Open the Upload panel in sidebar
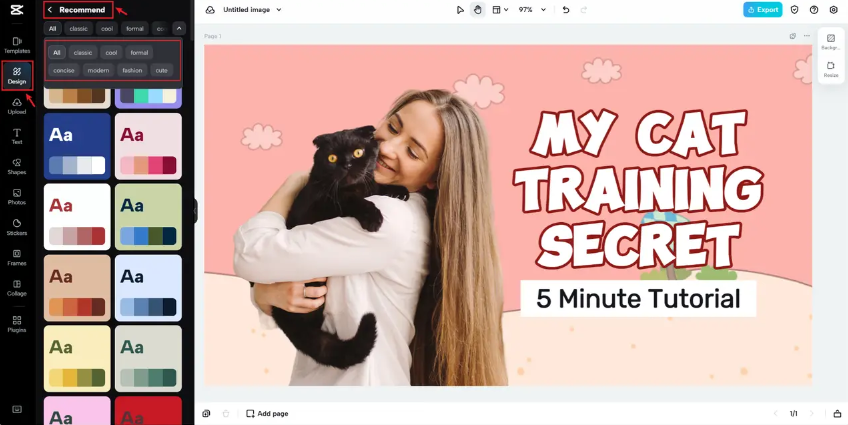Screen dimensions: 848x425 click(x=17, y=107)
